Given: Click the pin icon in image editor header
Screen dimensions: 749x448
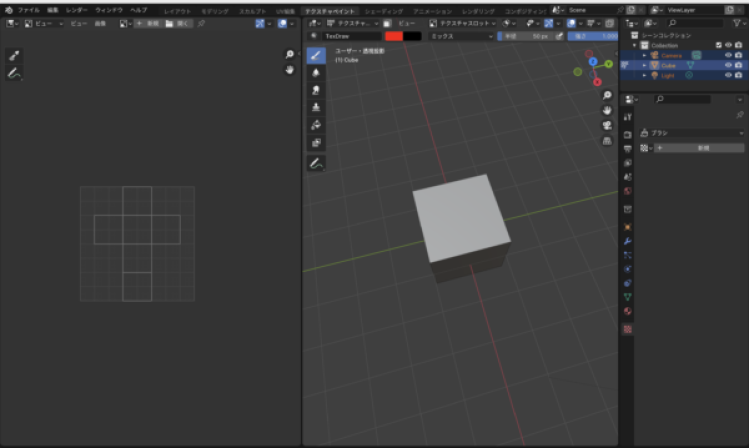Looking at the screenshot, I should pos(202,22).
